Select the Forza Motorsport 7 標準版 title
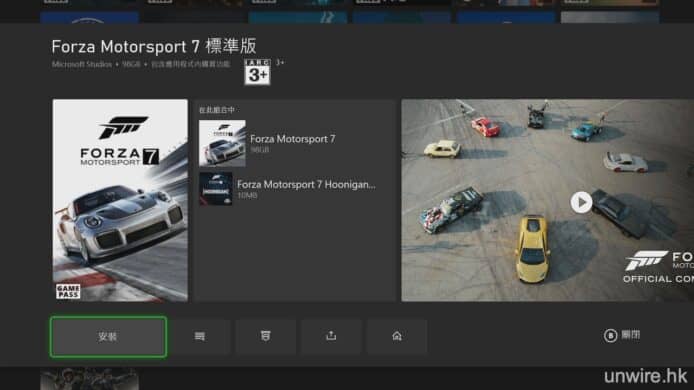Screen dimensions: 694x390 point(154,46)
